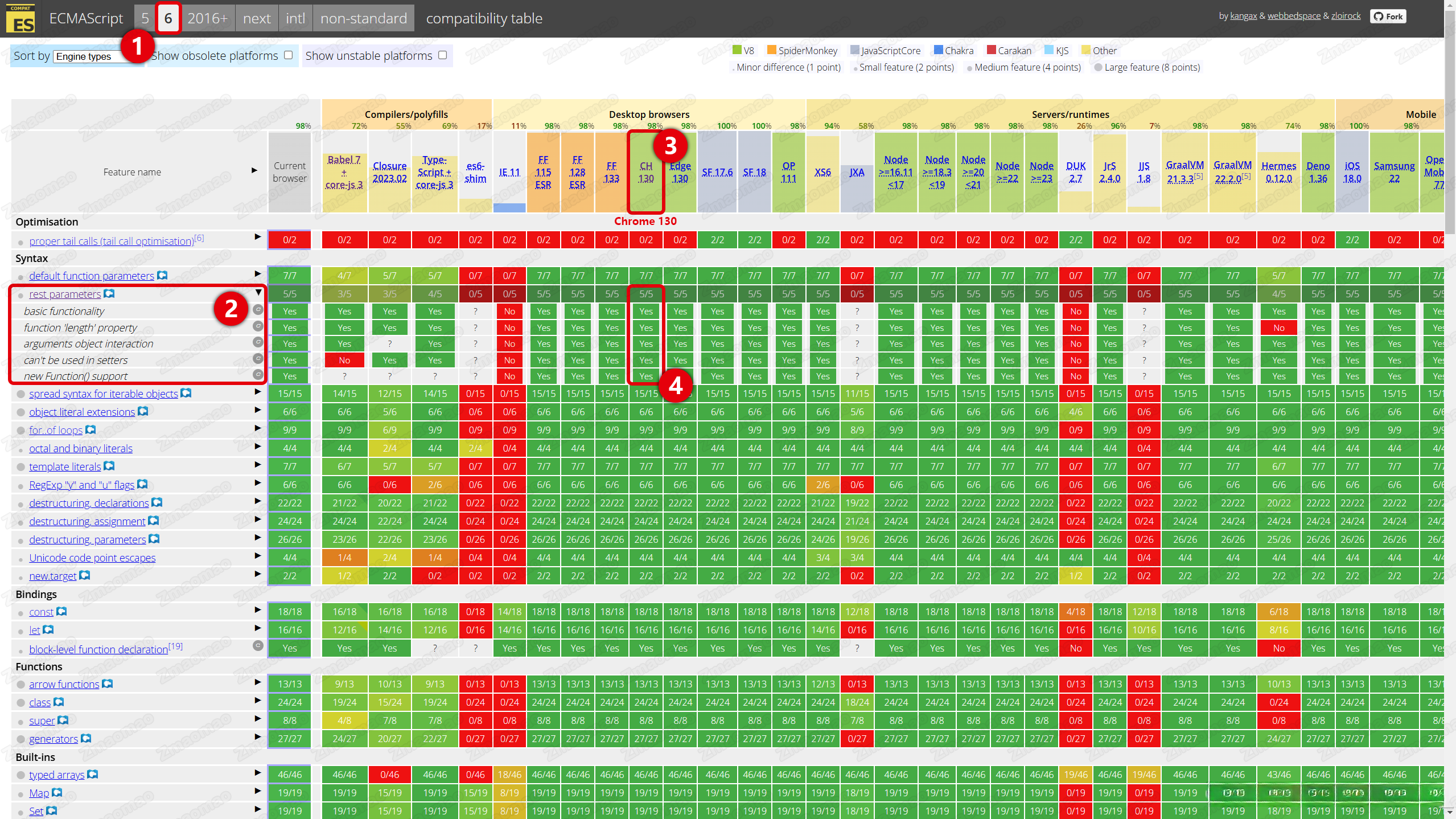The height and width of the screenshot is (819, 1456).
Task: Open the proper tail calls link
Action: [x=111, y=241]
